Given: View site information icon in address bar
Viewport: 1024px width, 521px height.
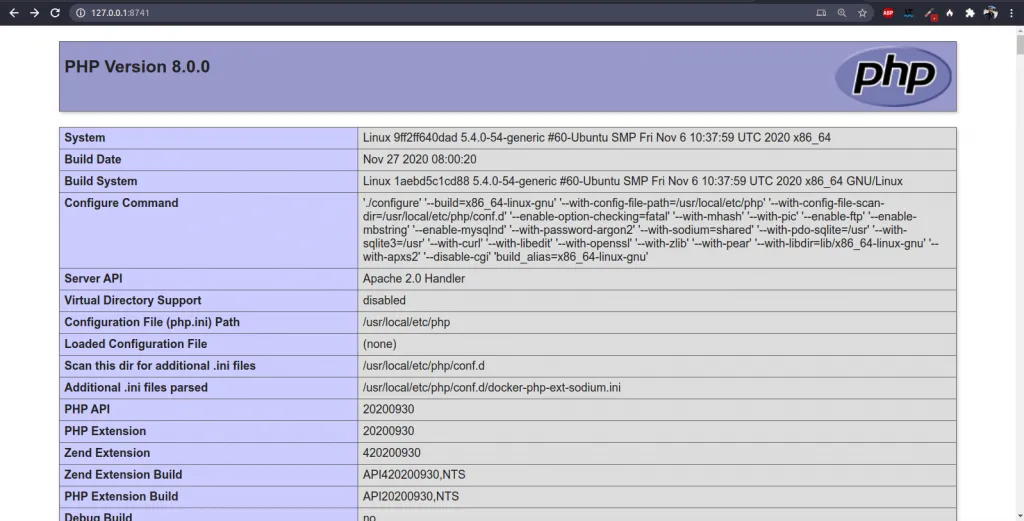Looking at the screenshot, I should tap(82, 13).
